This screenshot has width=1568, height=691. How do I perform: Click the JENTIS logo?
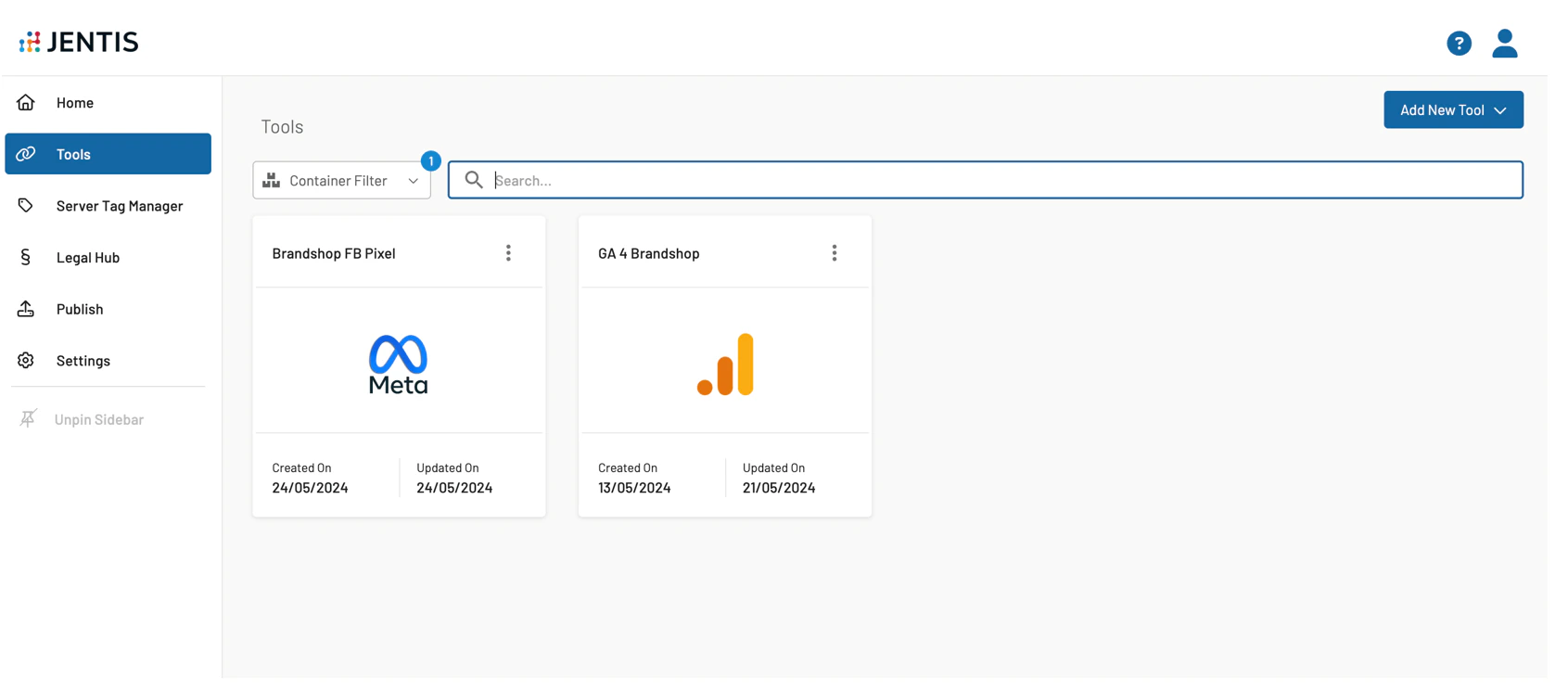[x=79, y=42]
